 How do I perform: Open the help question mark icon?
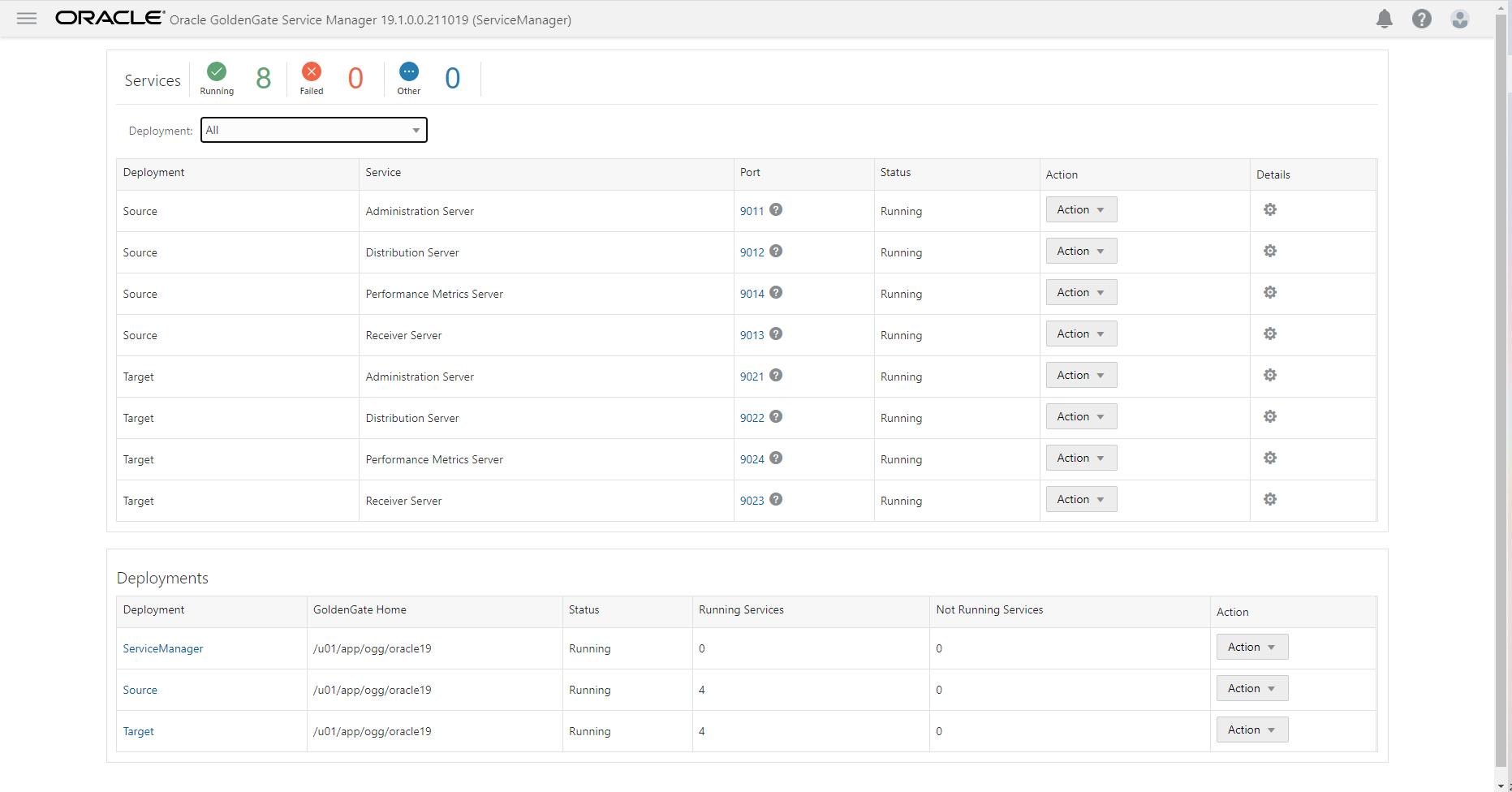point(1422,19)
